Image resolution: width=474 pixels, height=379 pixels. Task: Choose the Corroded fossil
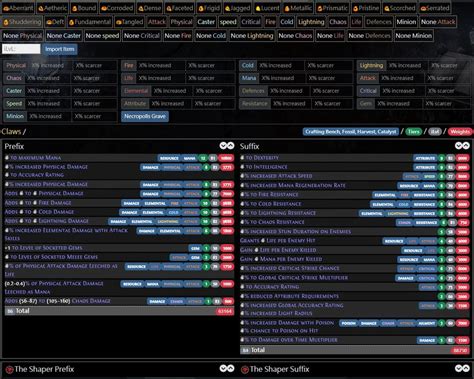click(117, 8)
